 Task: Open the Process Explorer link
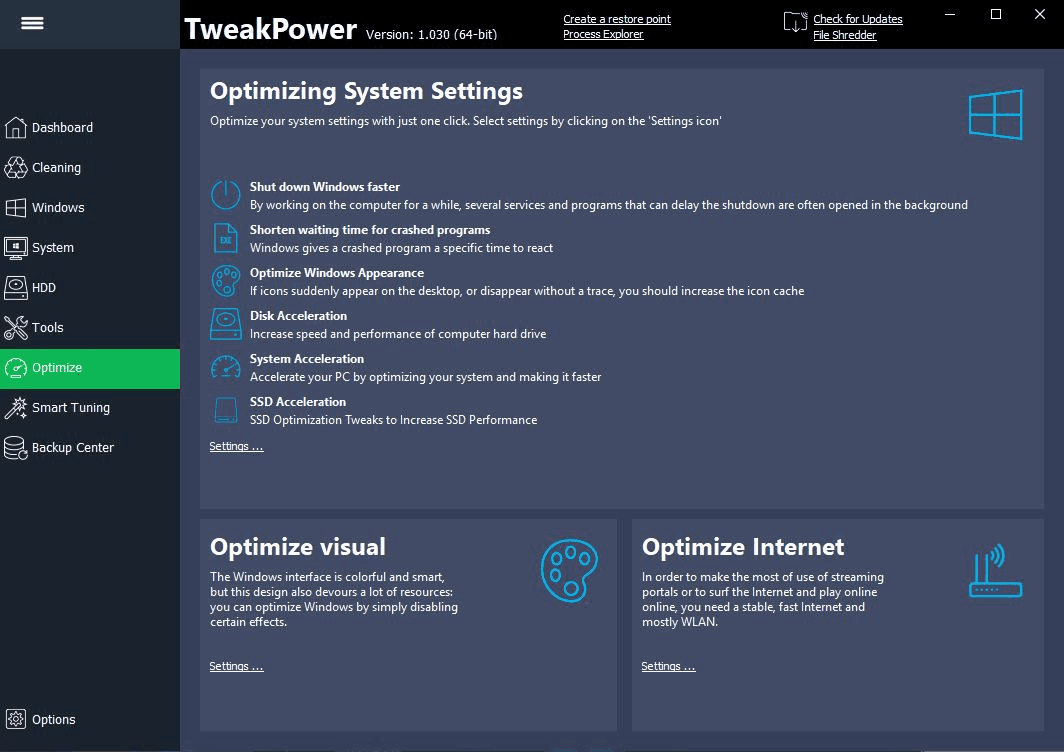[x=603, y=34]
